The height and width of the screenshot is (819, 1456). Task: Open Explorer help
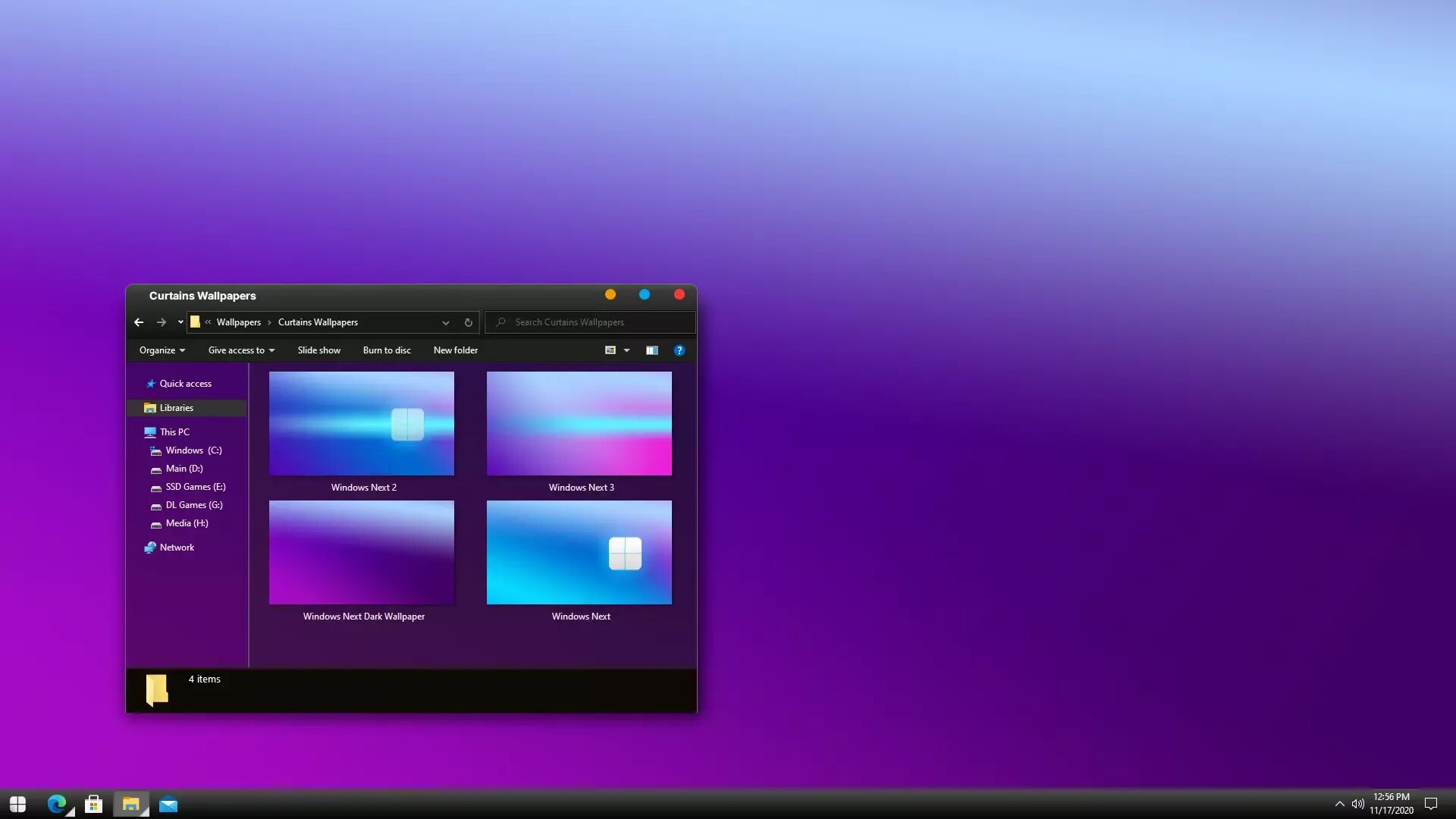tap(679, 350)
